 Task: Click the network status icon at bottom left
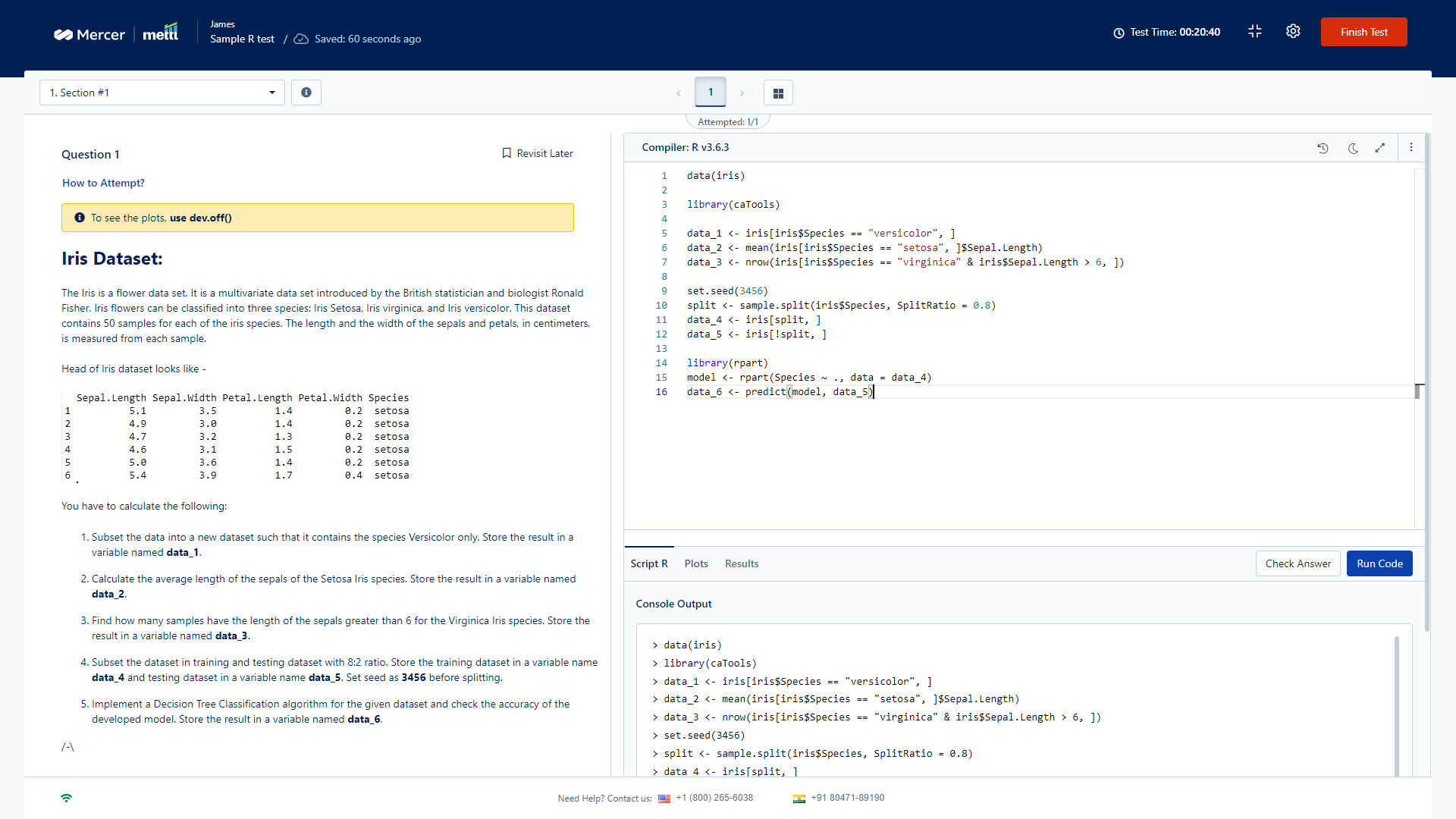pyautogui.click(x=66, y=798)
